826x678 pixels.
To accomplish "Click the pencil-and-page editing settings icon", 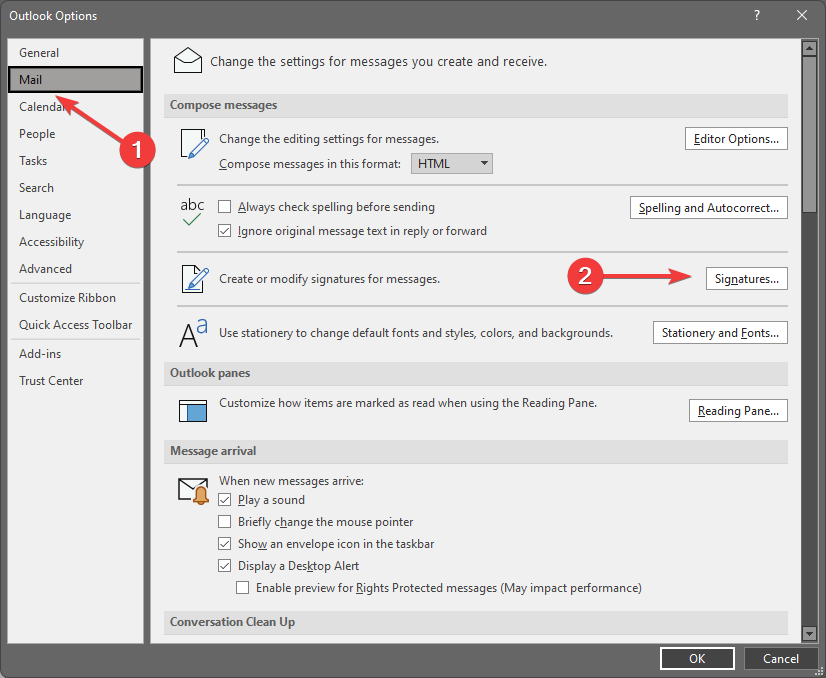I will click(x=195, y=143).
